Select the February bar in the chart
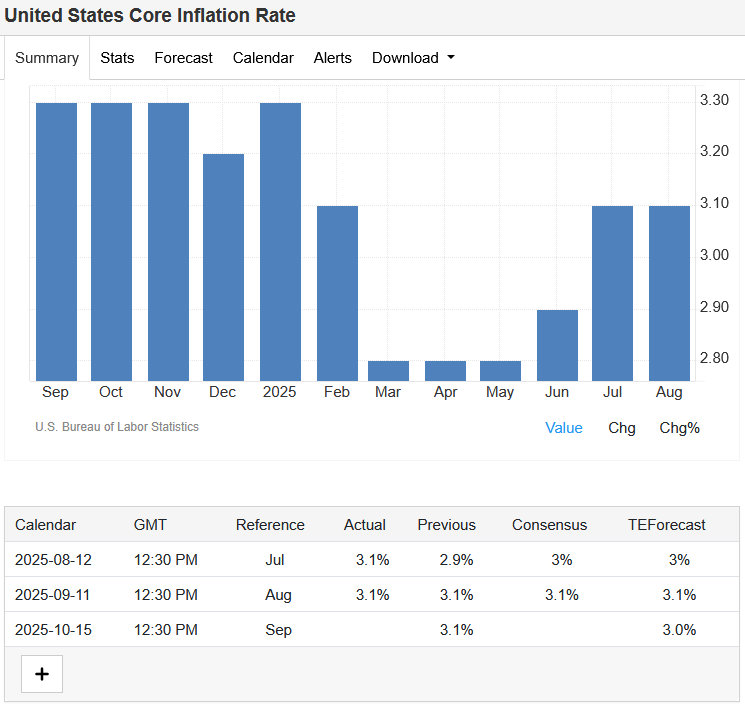This screenshot has height=707, width=745. tap(337, 293)
